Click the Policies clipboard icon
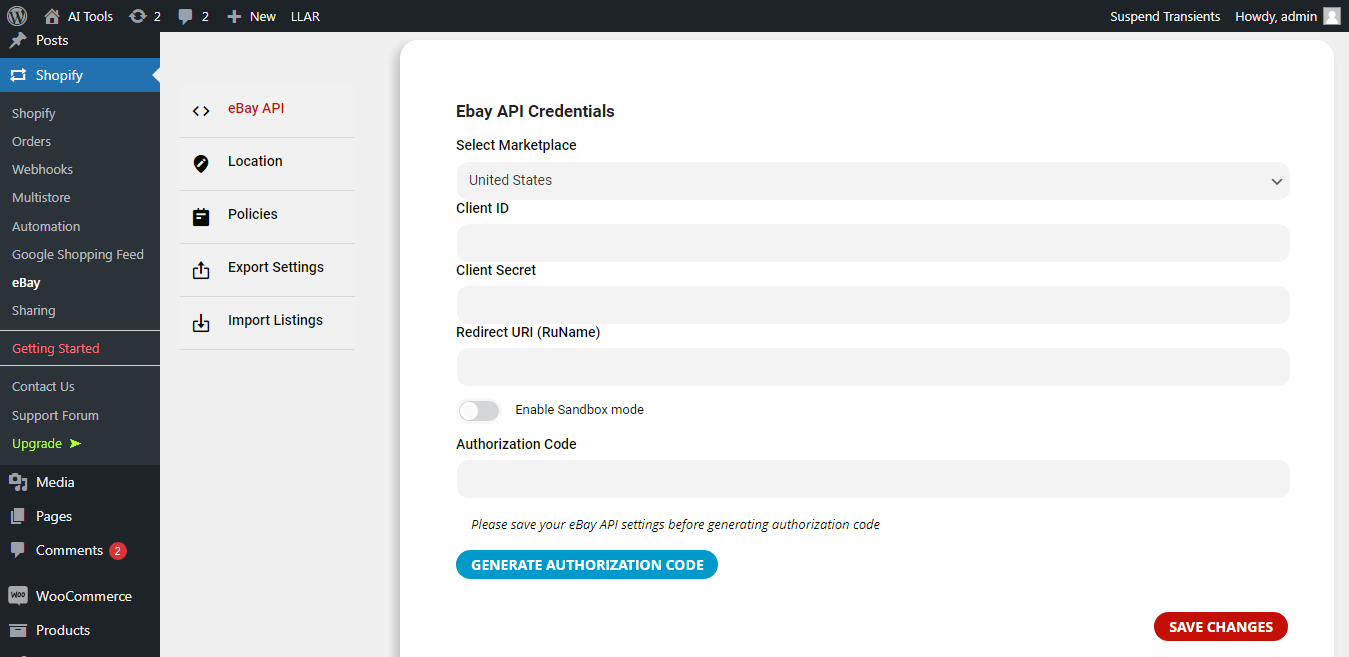1349x657 pixels. [201, 216]
